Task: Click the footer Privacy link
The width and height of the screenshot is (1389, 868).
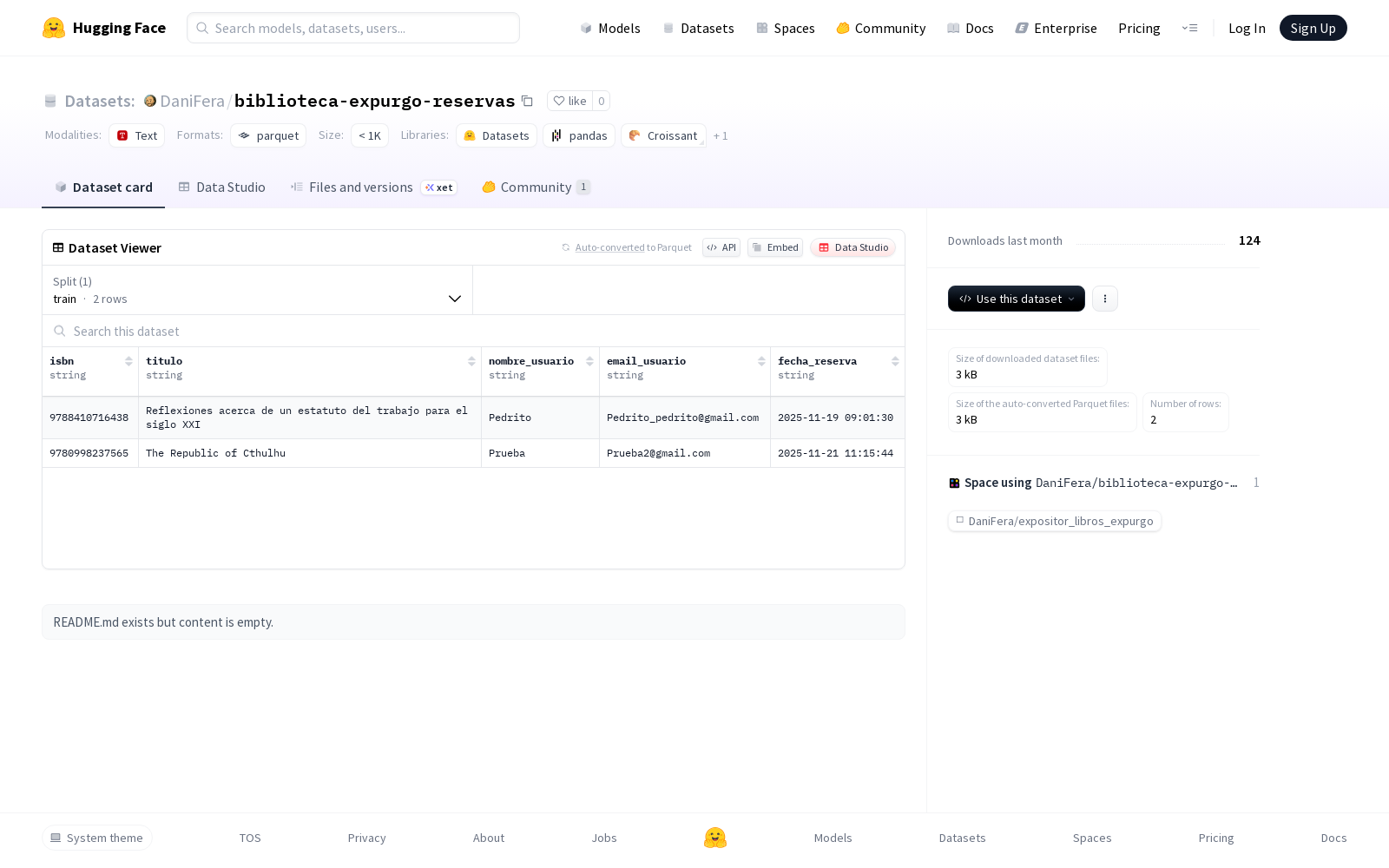Action: (x=367, y=838)
